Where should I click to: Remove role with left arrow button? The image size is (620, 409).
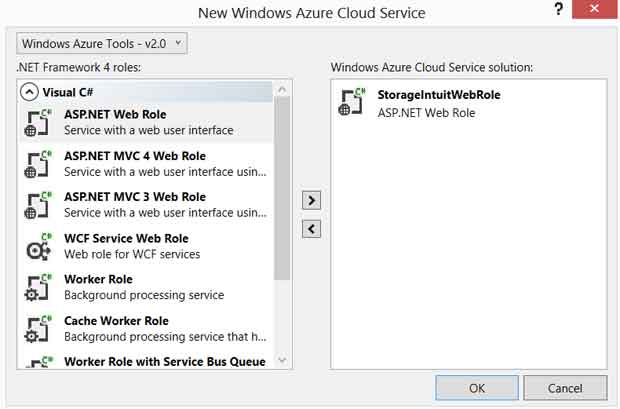[311, 229]
